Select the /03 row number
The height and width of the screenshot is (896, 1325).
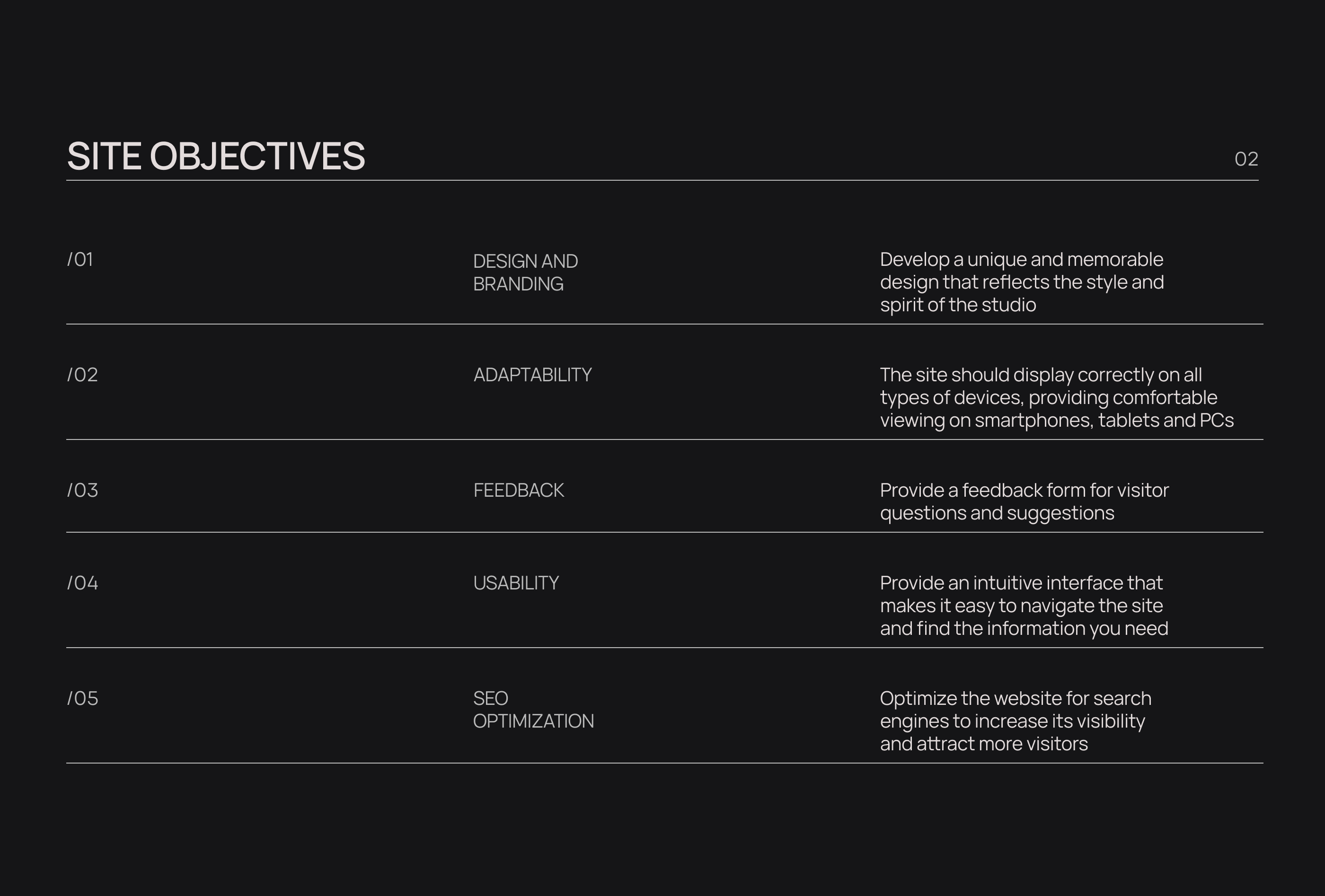(83, 491)
